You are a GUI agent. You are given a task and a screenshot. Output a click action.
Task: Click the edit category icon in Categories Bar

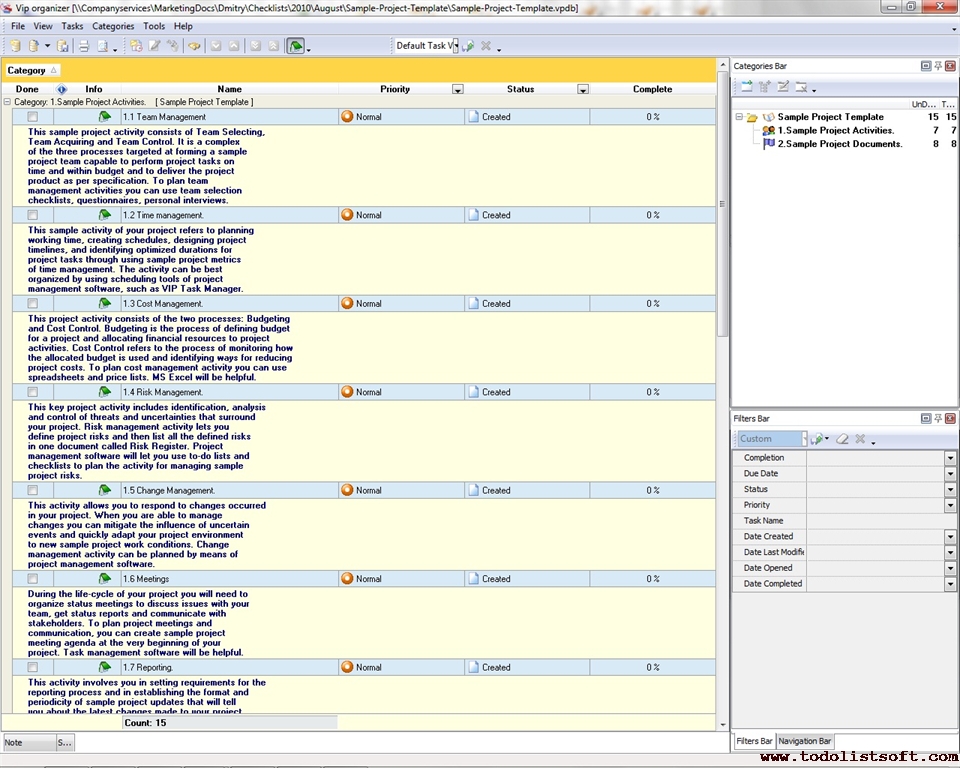point(783,88)
